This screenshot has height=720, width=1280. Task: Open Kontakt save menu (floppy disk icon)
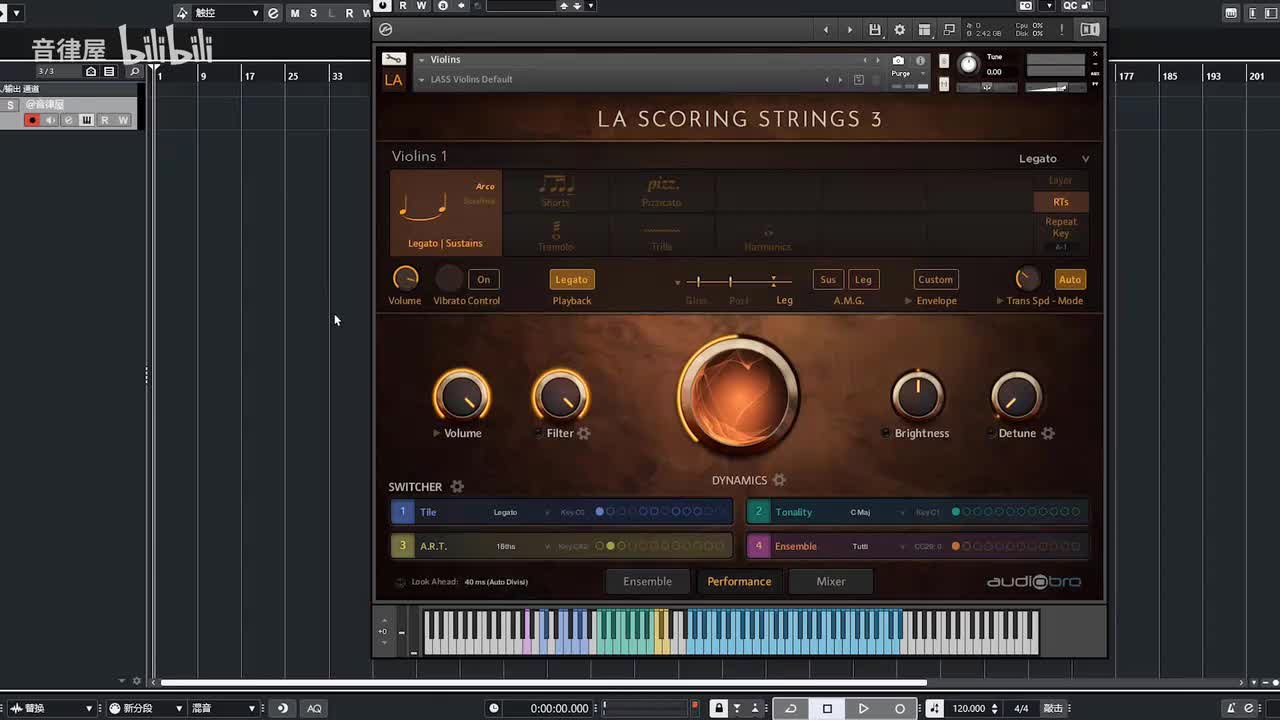pyautogui.click(x=875, y=30)
